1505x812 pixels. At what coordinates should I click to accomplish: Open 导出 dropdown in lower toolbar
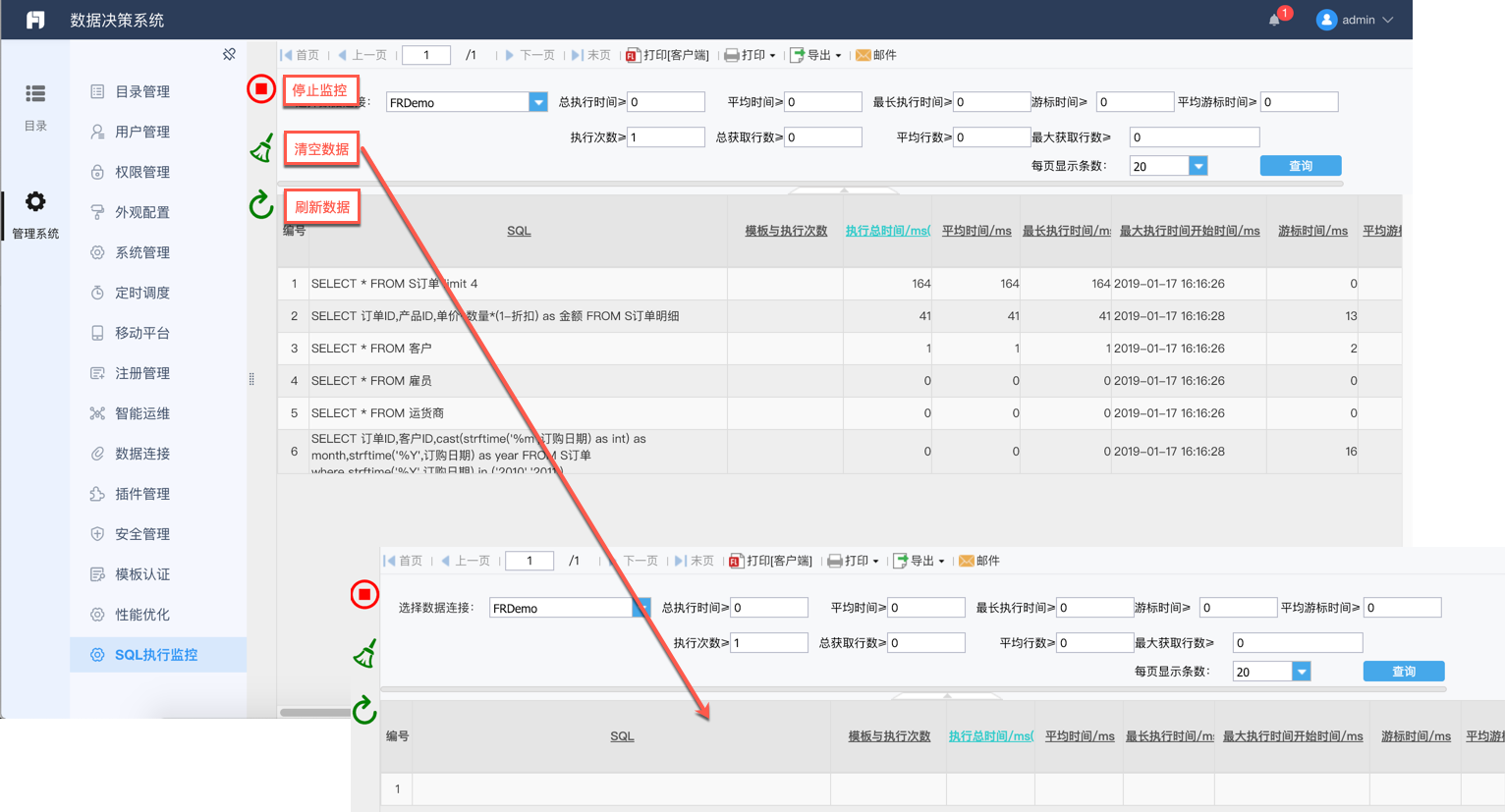[x=919, y=561]
